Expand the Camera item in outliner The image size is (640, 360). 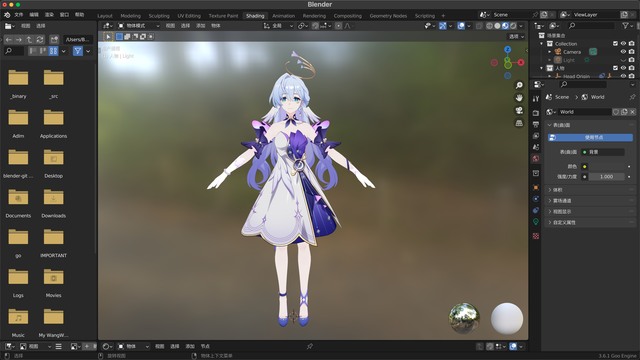point(549,52)
